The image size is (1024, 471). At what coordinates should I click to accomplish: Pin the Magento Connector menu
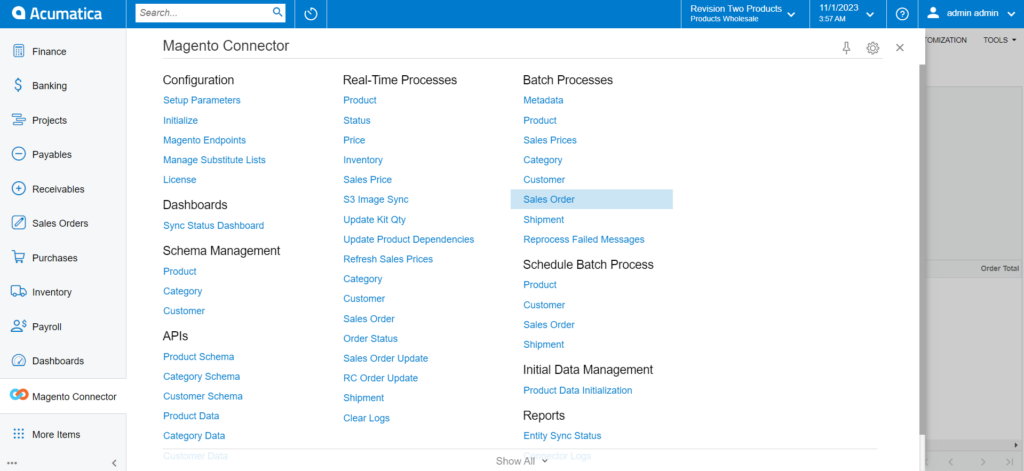point(846,48)
